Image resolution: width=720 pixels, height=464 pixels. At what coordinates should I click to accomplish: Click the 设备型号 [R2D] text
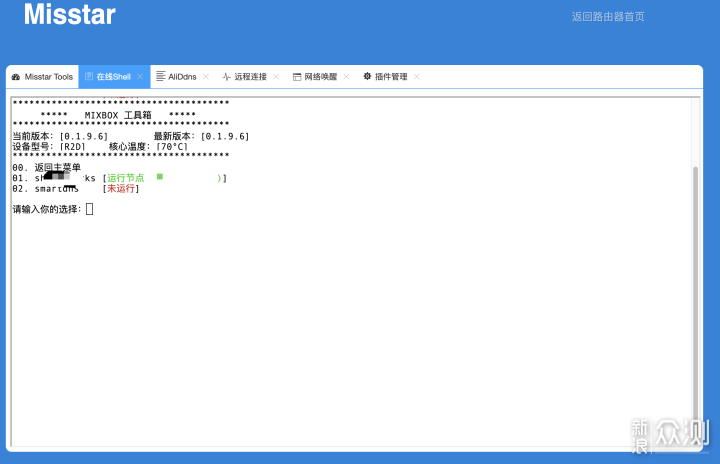coord(49,147)
